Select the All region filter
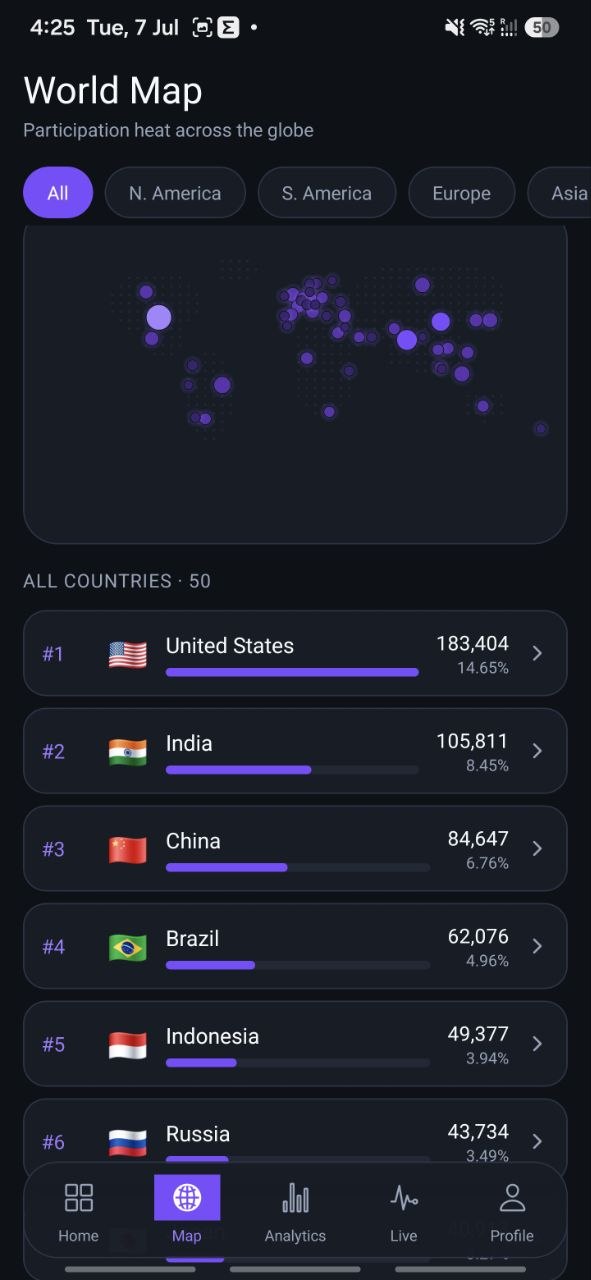The height and width of the screenshot is (1280, 591). coord(58,193)
